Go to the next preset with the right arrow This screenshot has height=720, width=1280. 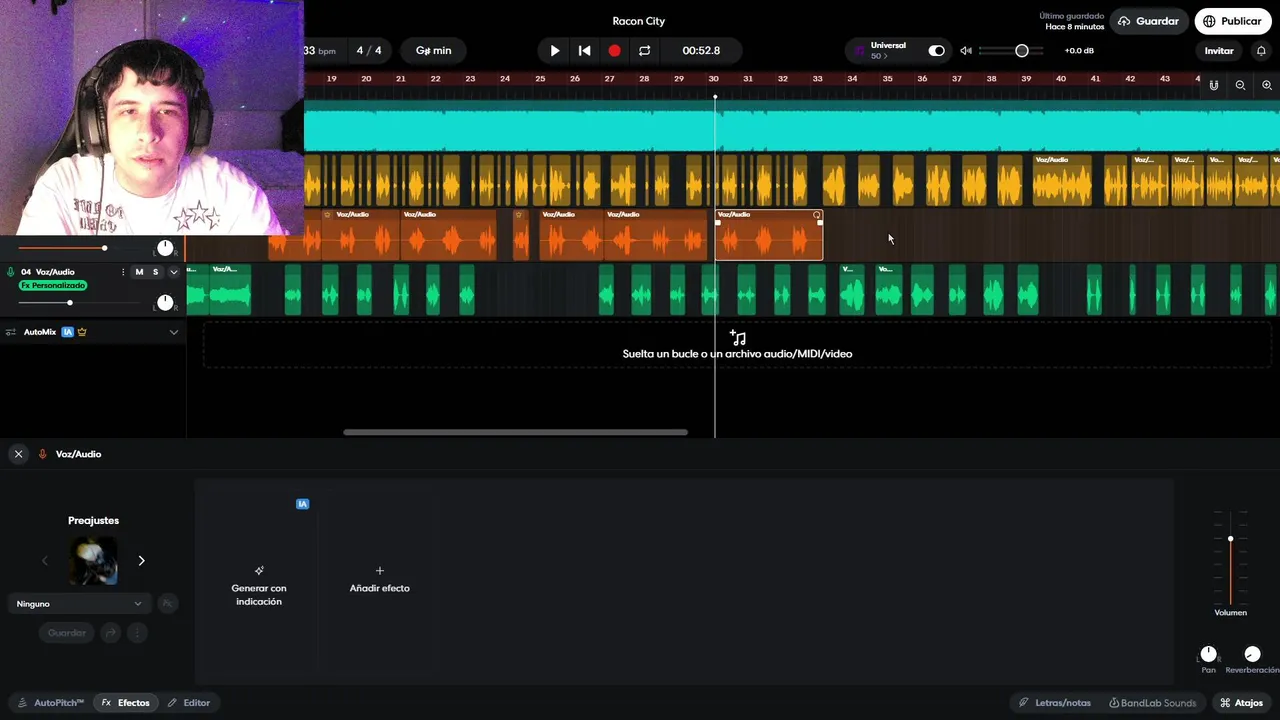(141, 561)
